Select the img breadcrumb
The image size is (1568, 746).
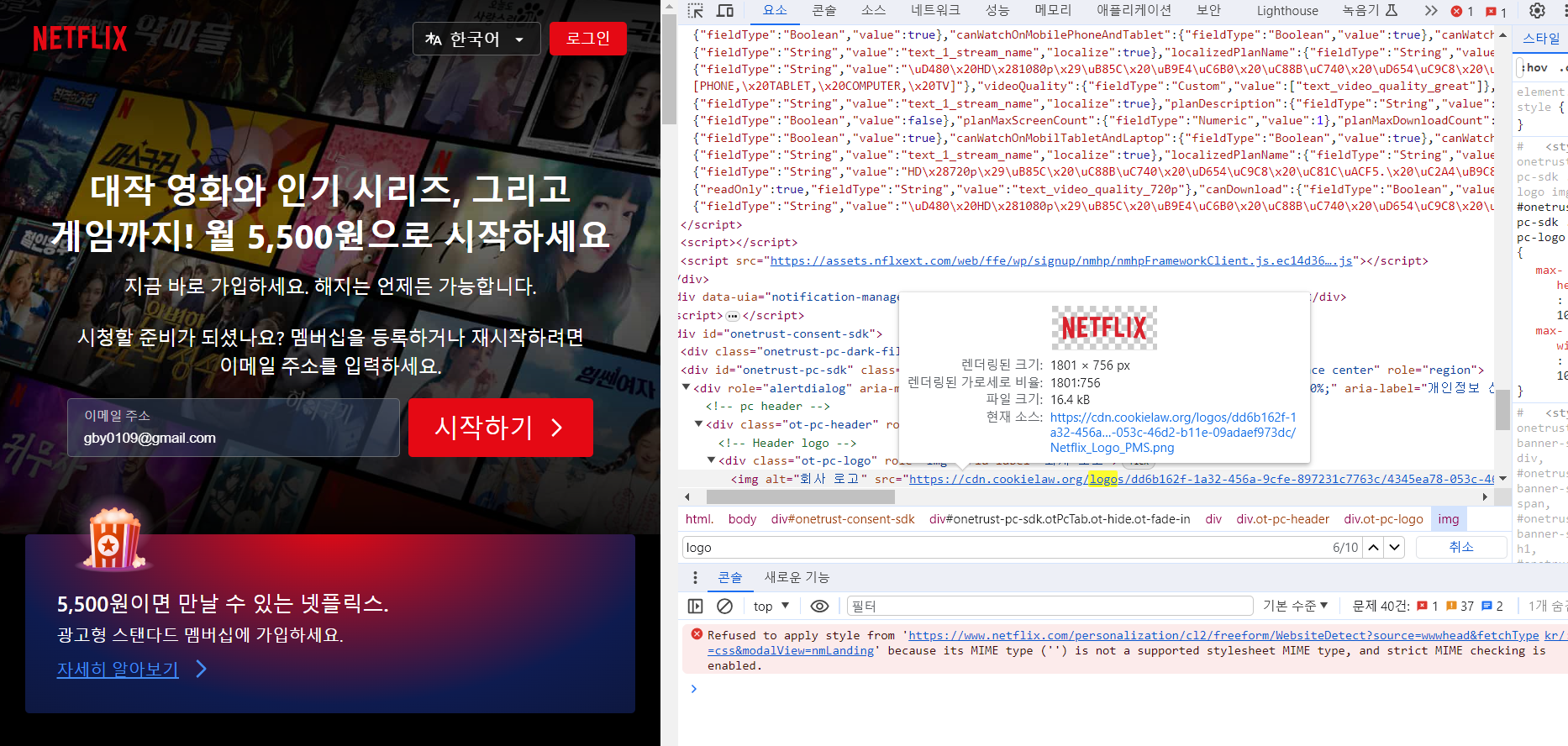point(1449,519)
